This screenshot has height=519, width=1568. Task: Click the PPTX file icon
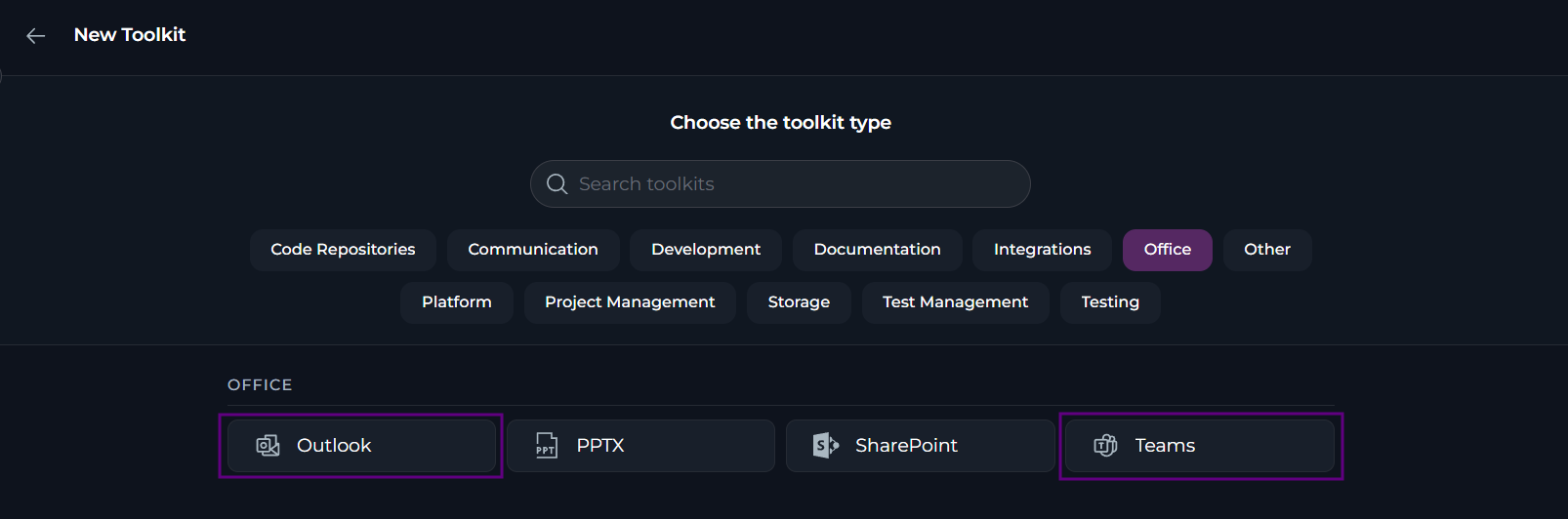547,446
